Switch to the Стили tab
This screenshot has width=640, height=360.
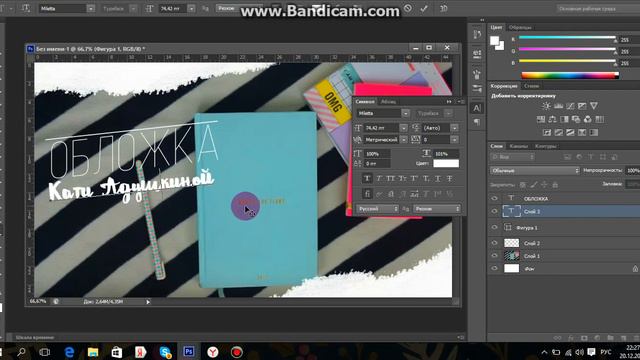click(531, 86)
